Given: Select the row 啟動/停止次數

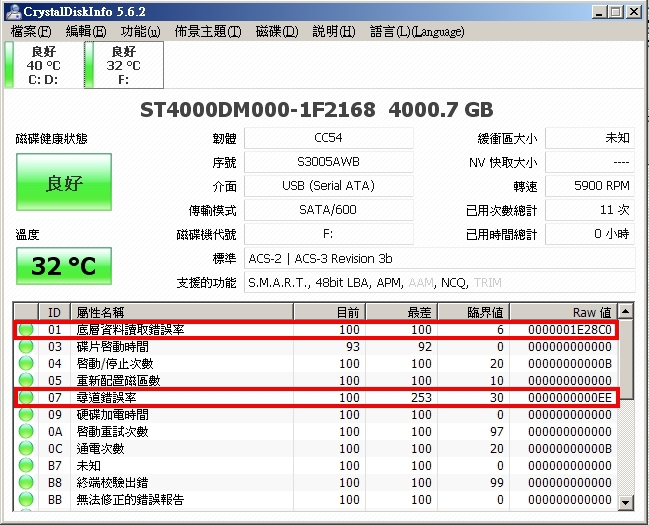Looking at the screenshot, I should point(316,364).
